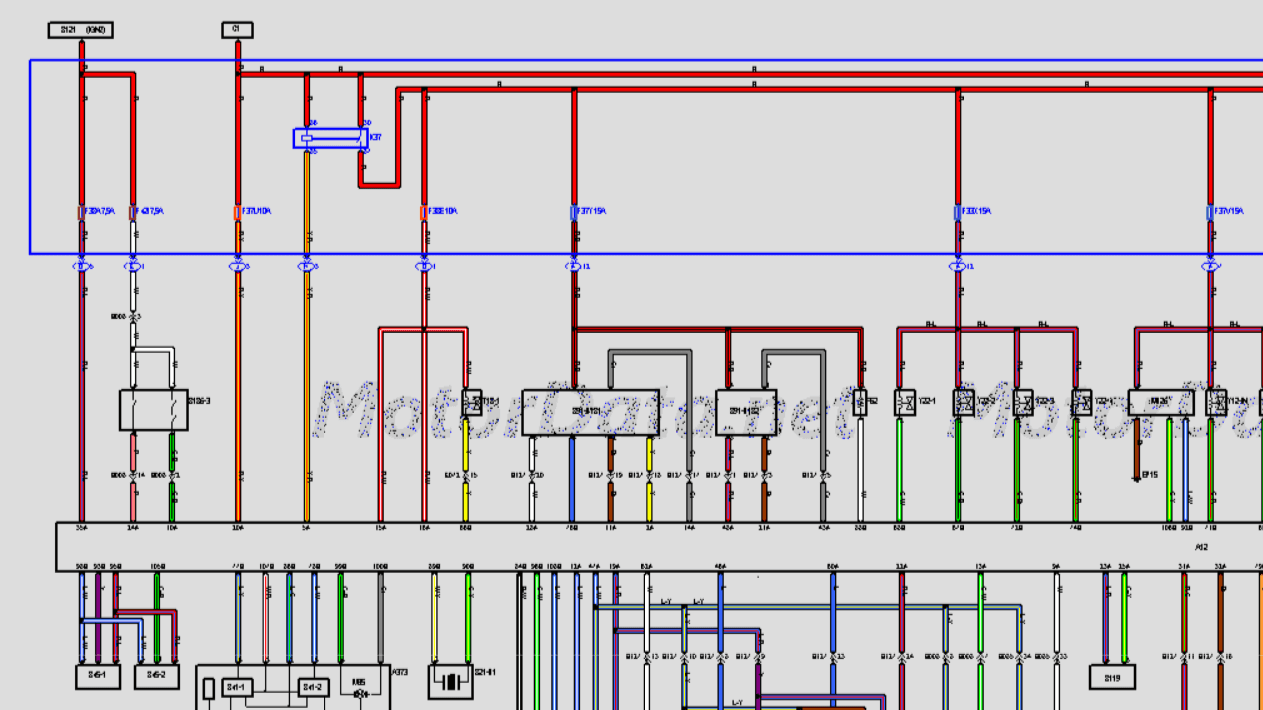Click the S41-1 switch inside A373
Viewport: 1263px width, 710px height.
237,687
